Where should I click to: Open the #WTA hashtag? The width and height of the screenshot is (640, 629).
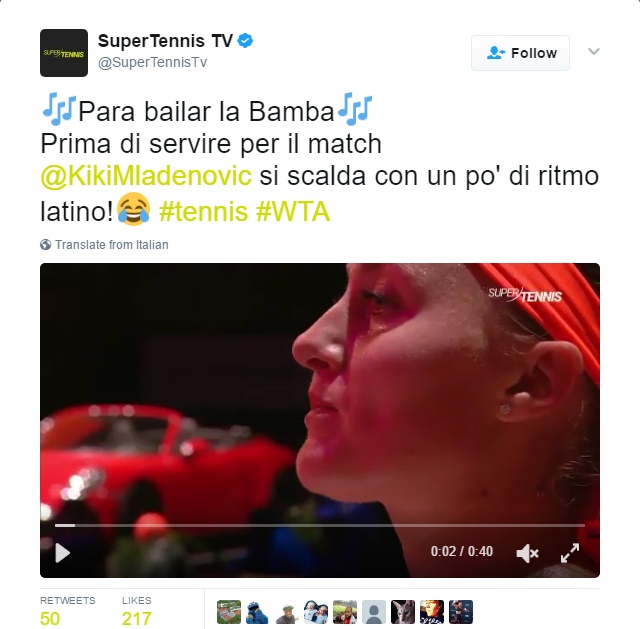293,212
